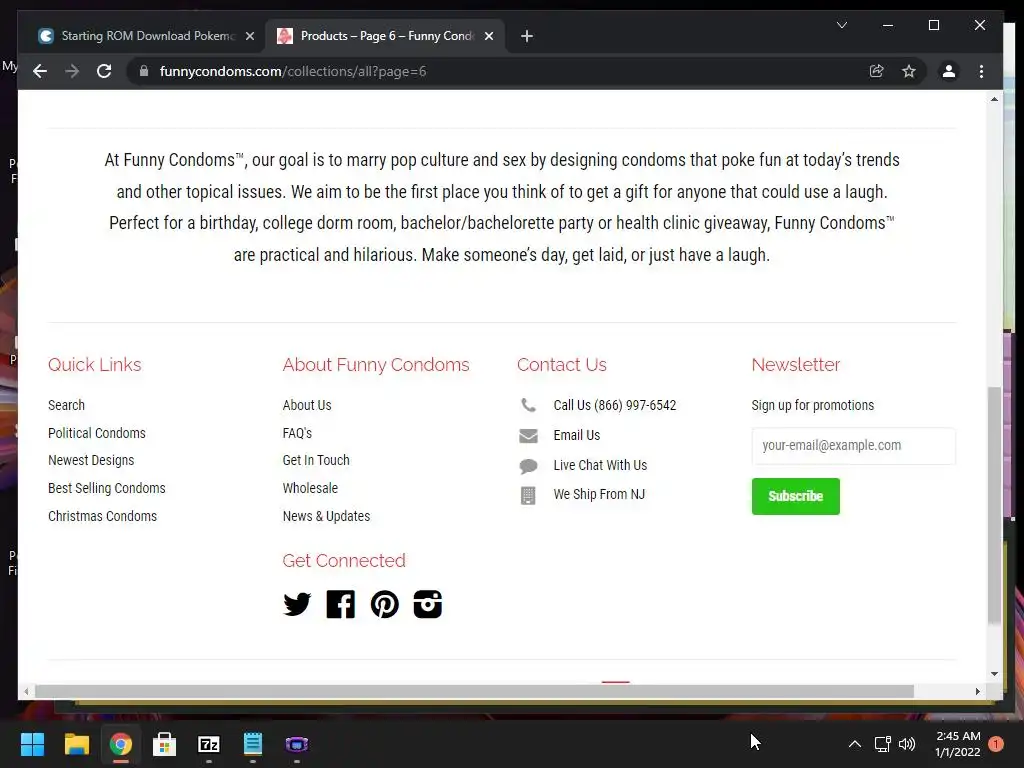This screenshot has height=768, width=1024.
Task: Click the Chrome icon in the taskbar
Action: [121, 744]
